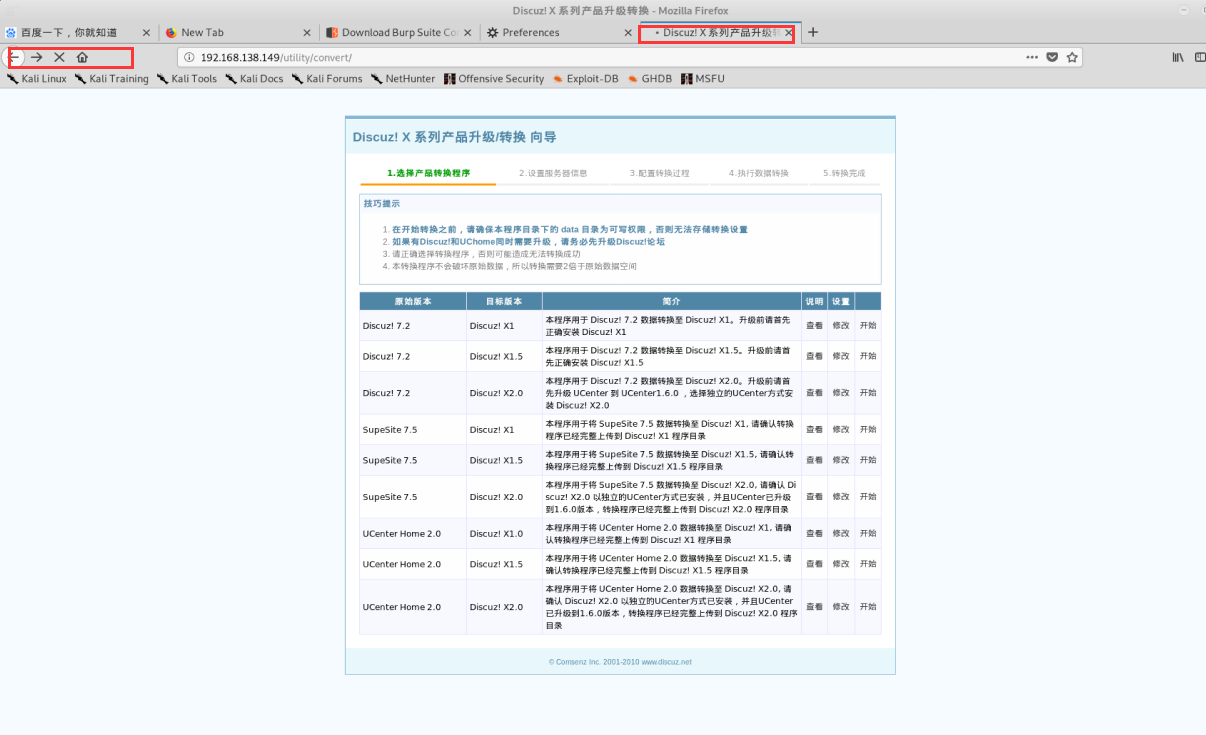Click 修改 for UCenter Home 2.0 to X1.5

[x=841, y=564]
